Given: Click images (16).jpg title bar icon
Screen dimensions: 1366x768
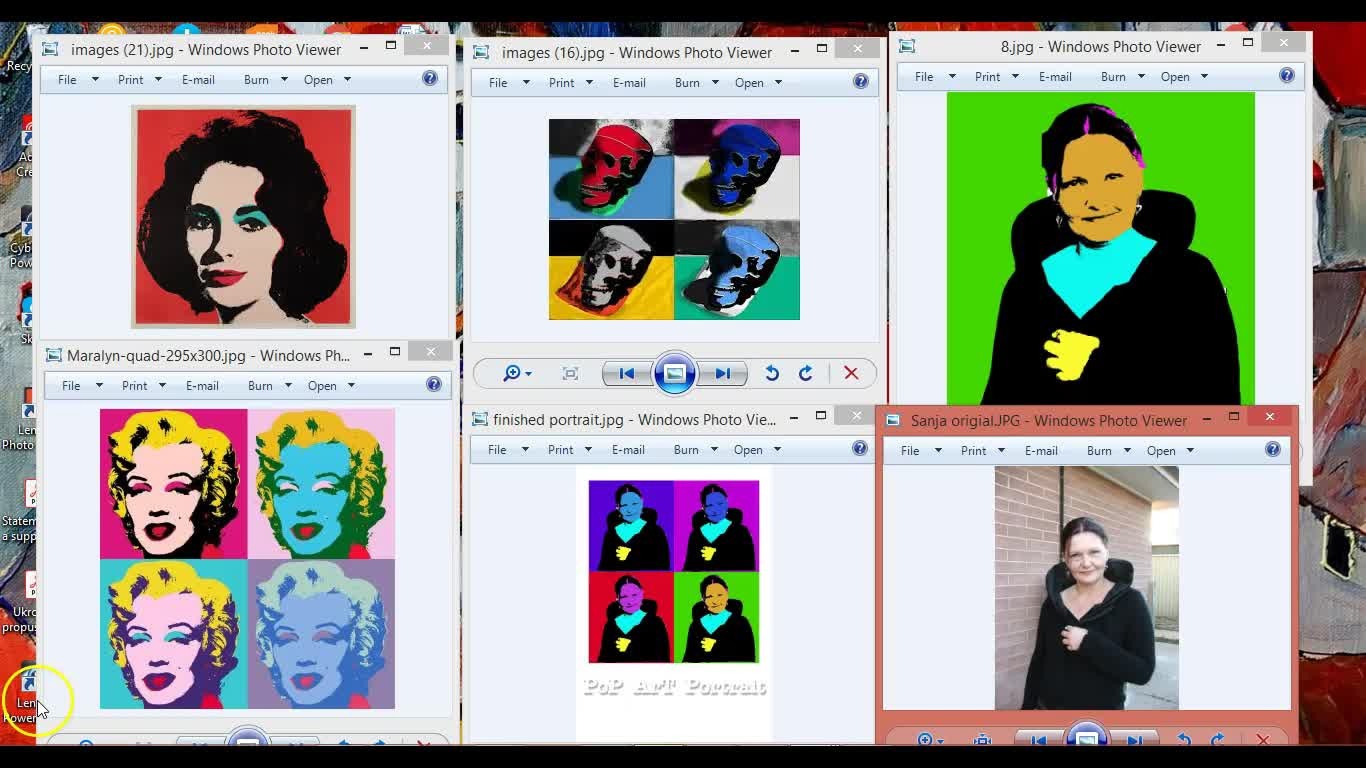Looking at the screenshot, I should pyautogui.click(x=481, y=52).
